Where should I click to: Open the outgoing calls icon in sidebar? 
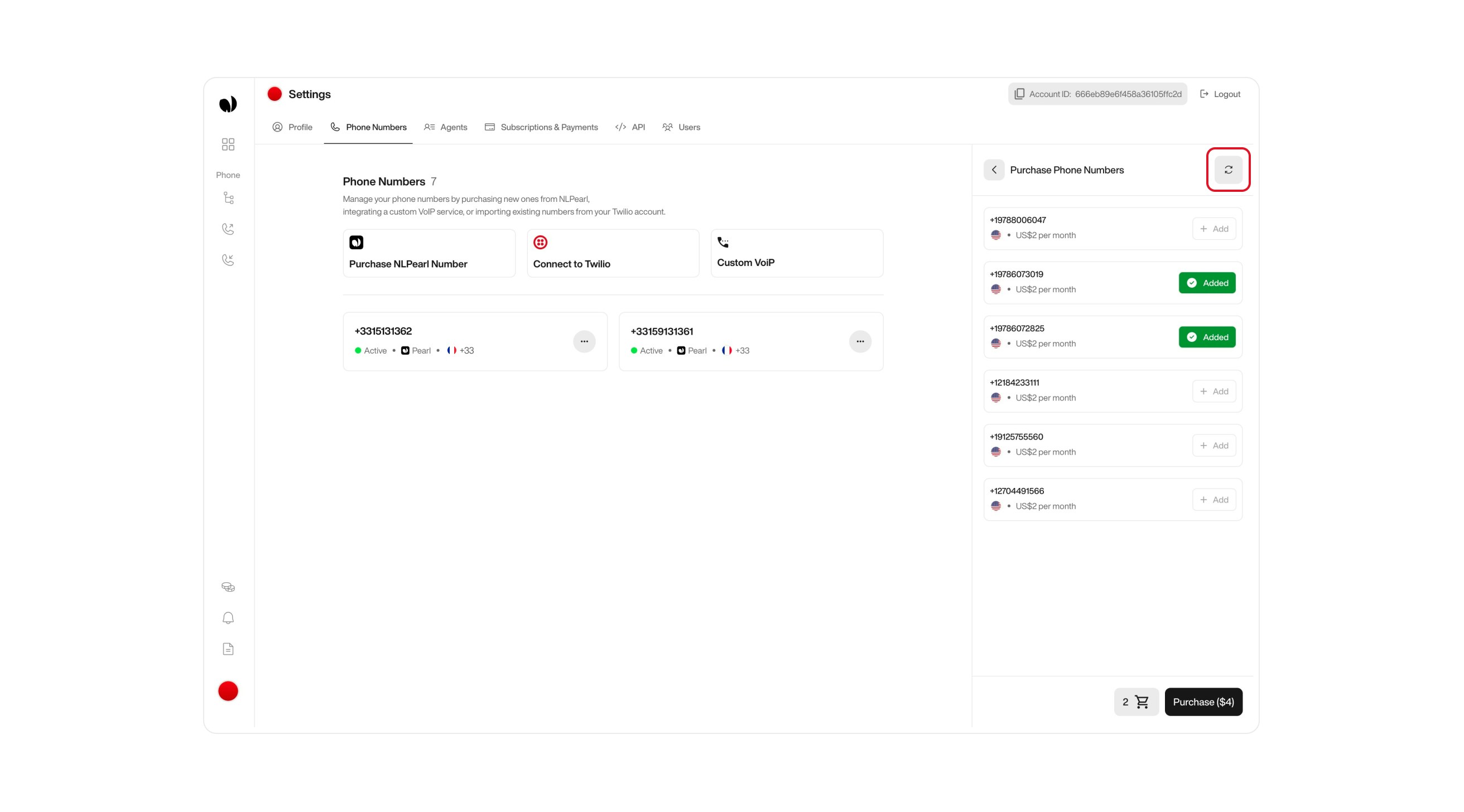pos(228,229)
